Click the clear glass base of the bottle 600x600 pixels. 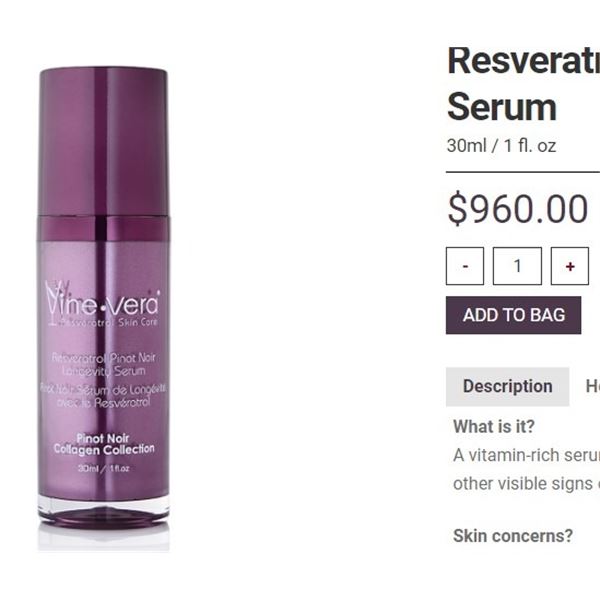point(103,513)
